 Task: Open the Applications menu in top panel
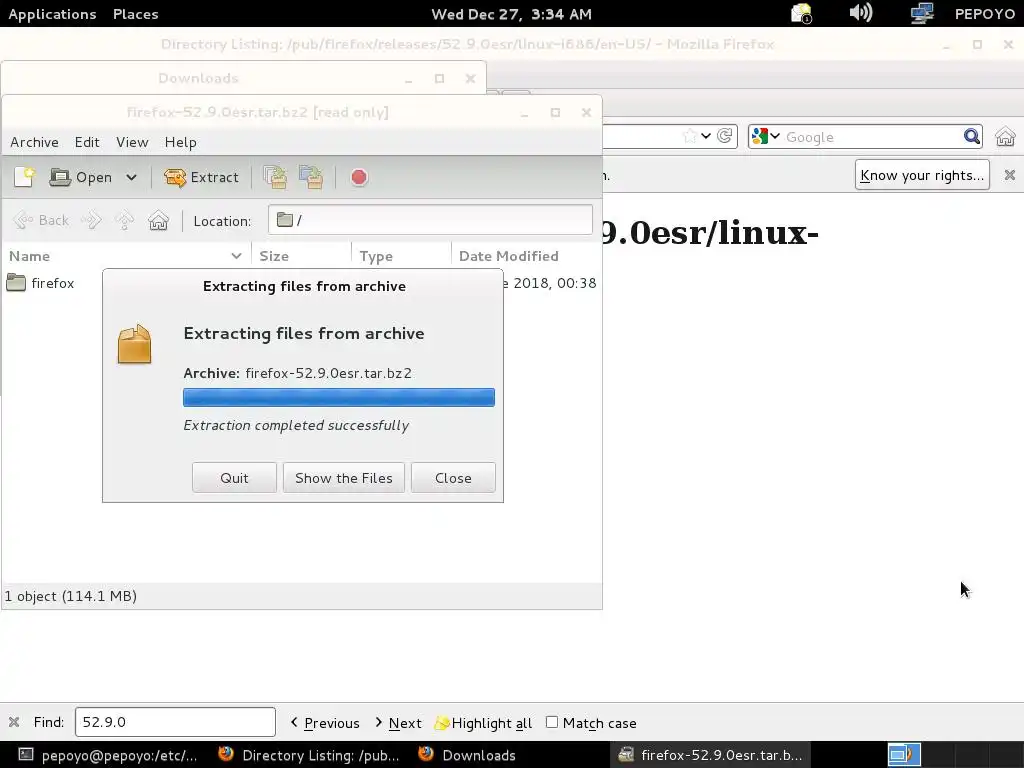[52, 14]
